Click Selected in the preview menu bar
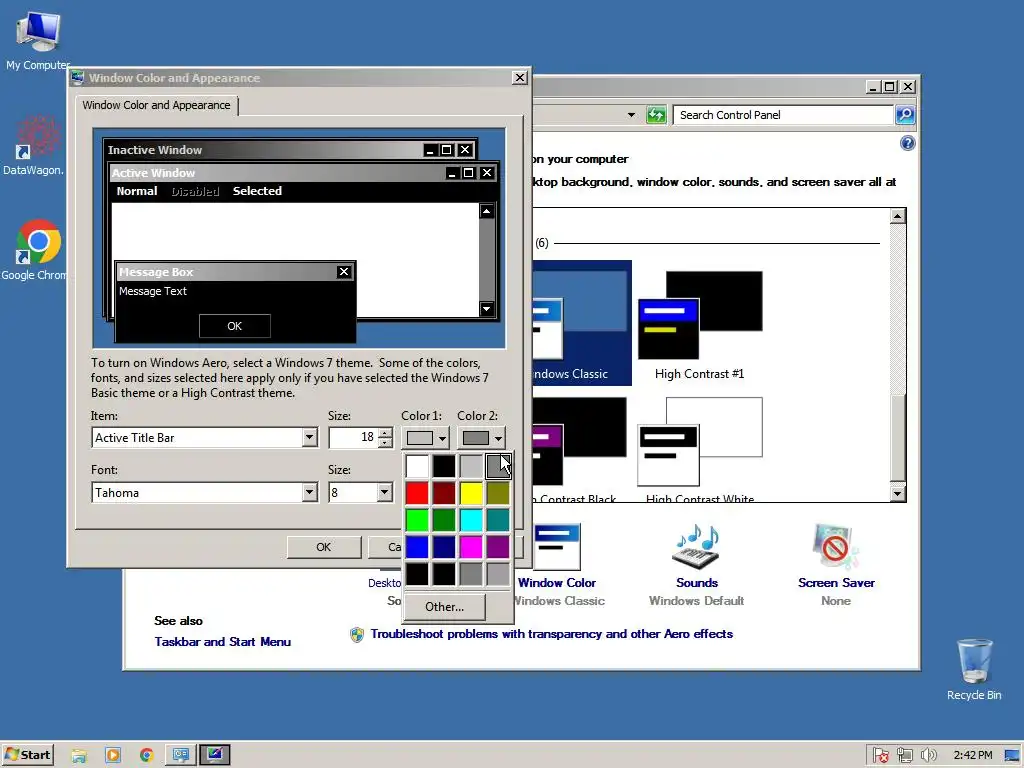The width and height of the screenshot is (1024, 768). [257, 191]
